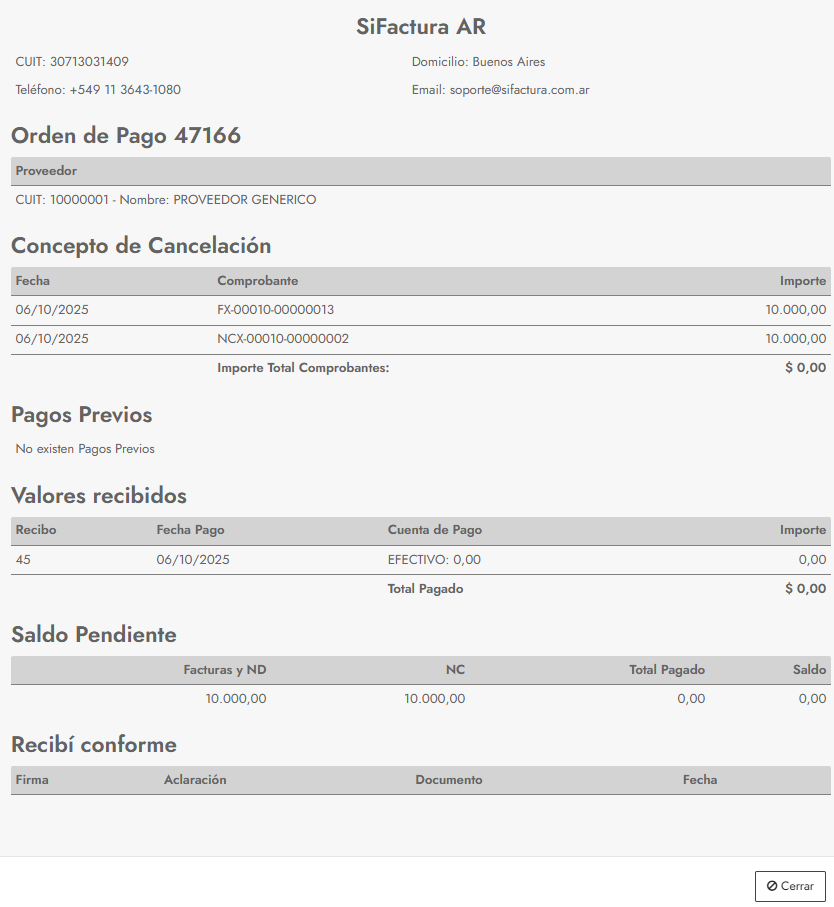Image resolution: width=834 pixels, height=907 pixels.
Task: Click the Facturas y ND column header
Action: pos(225,670)
